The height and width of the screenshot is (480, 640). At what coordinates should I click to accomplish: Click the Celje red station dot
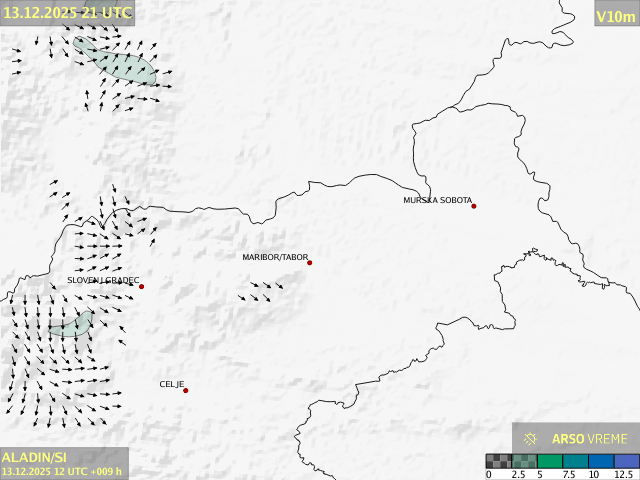pyautogui.click(x=185, y=390)
